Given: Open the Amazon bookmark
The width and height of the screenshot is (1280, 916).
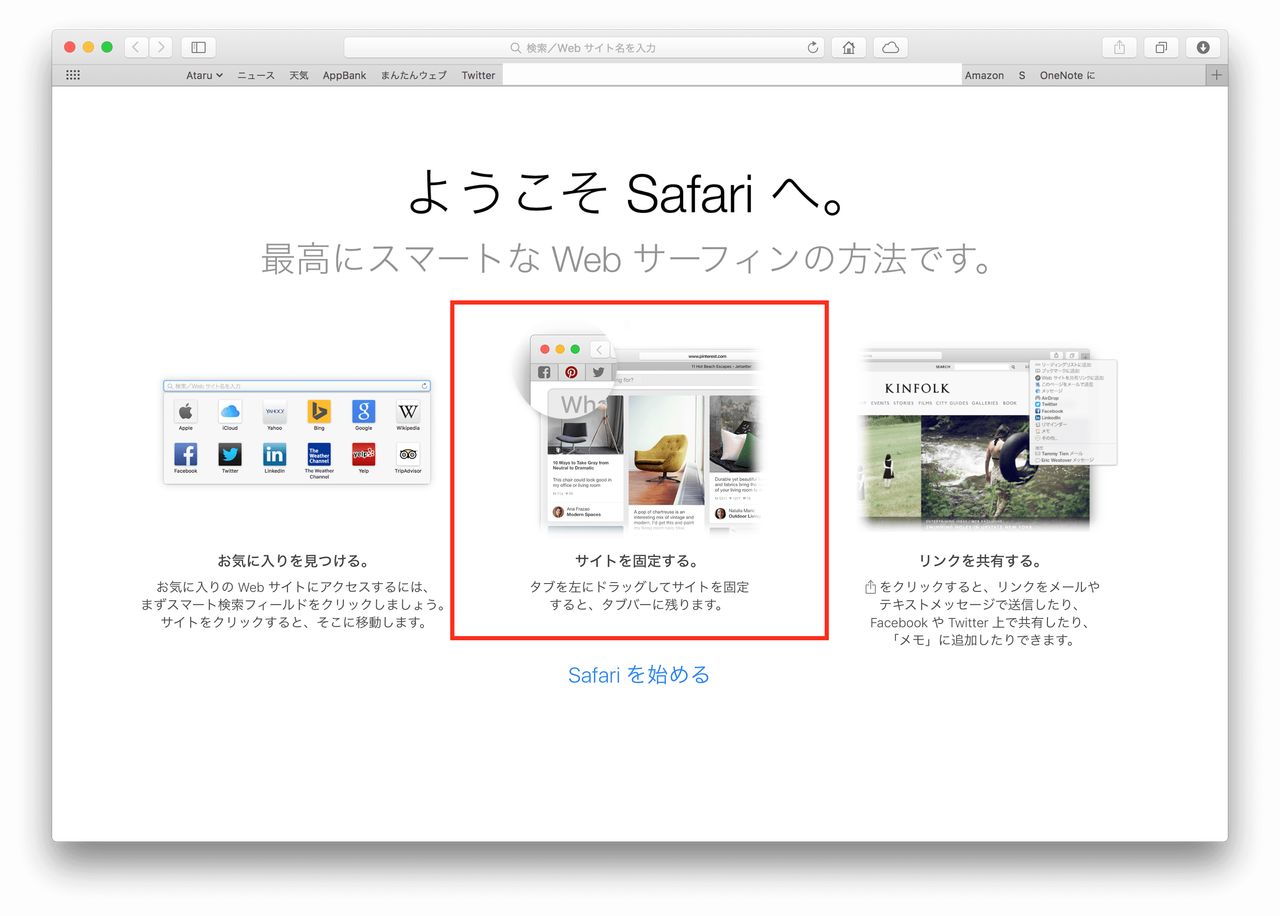Looking at the screenshot, I should [x=984, y=75].
